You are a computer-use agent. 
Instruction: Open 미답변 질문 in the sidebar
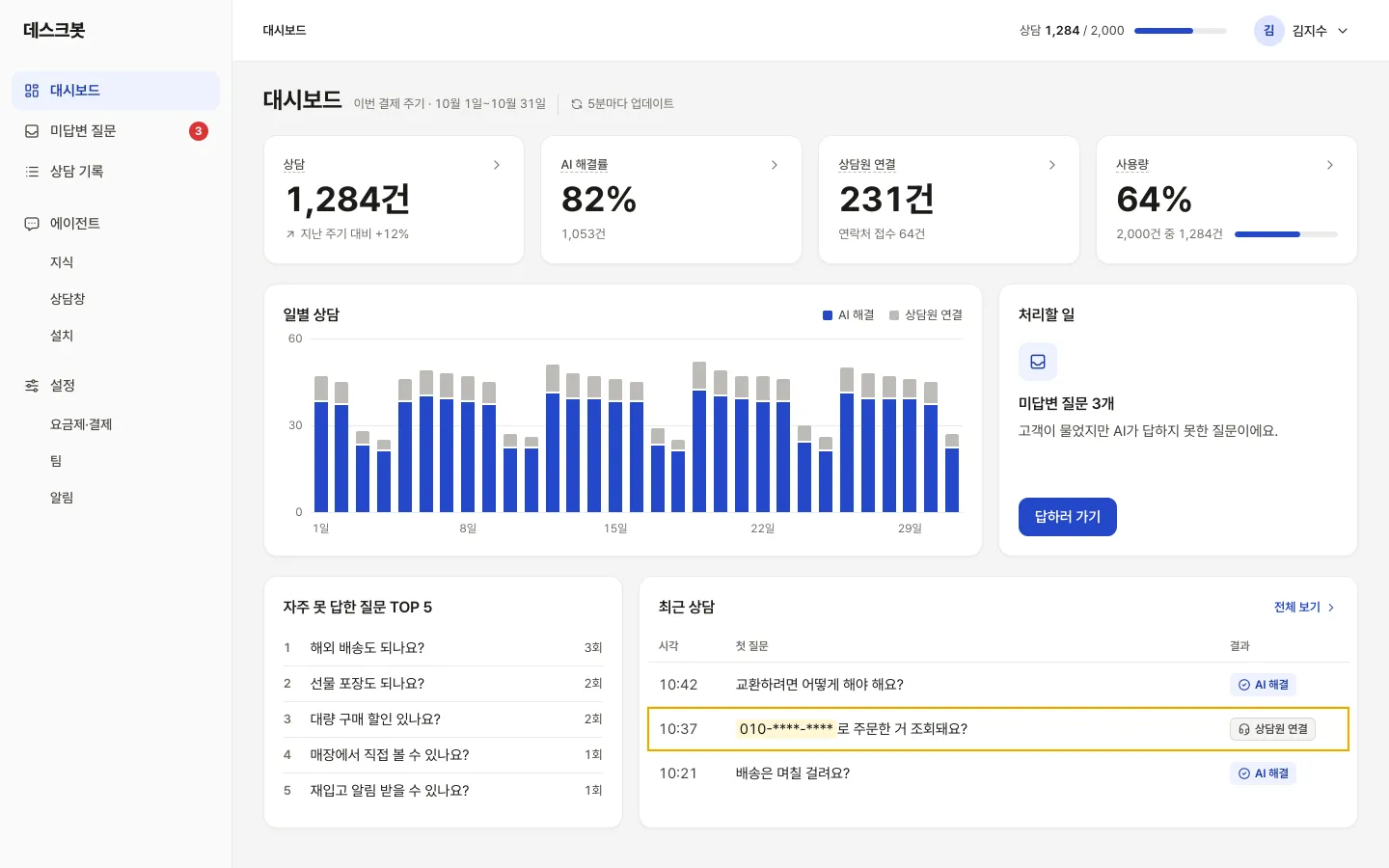point(116,131)
